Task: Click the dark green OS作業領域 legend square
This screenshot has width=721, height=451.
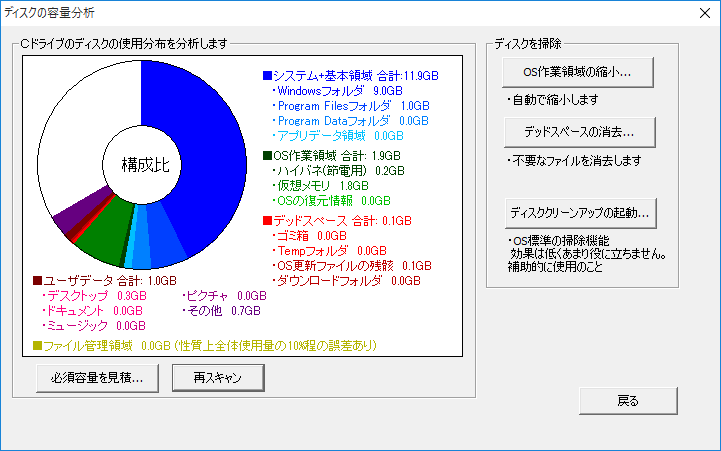Action: 267,156
